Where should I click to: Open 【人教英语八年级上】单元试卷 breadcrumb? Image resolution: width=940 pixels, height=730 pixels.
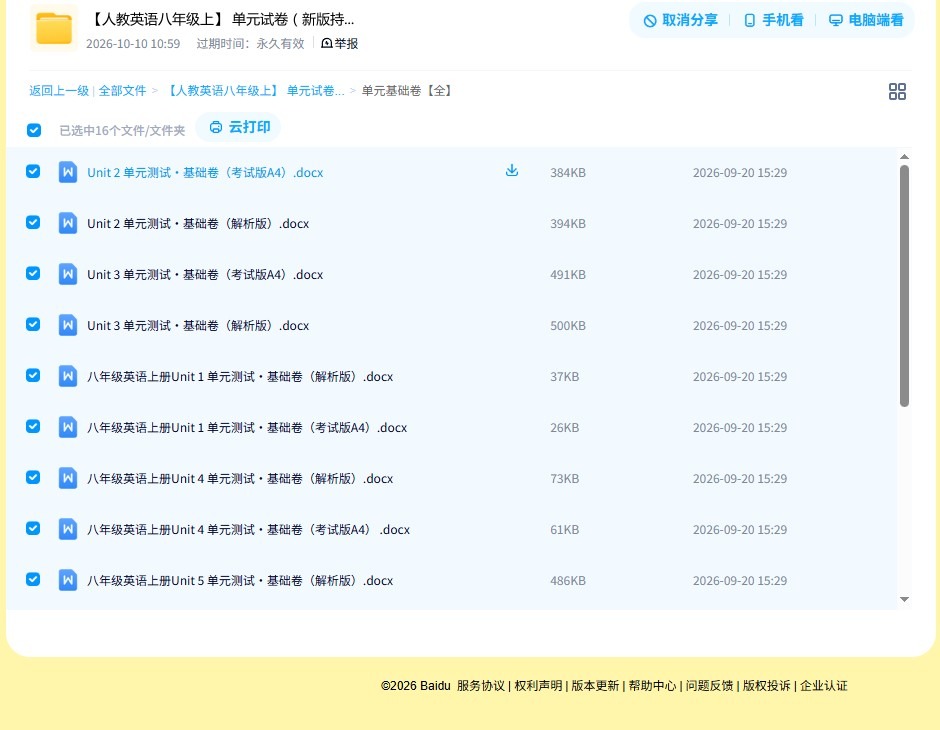(x=254, y=91)
